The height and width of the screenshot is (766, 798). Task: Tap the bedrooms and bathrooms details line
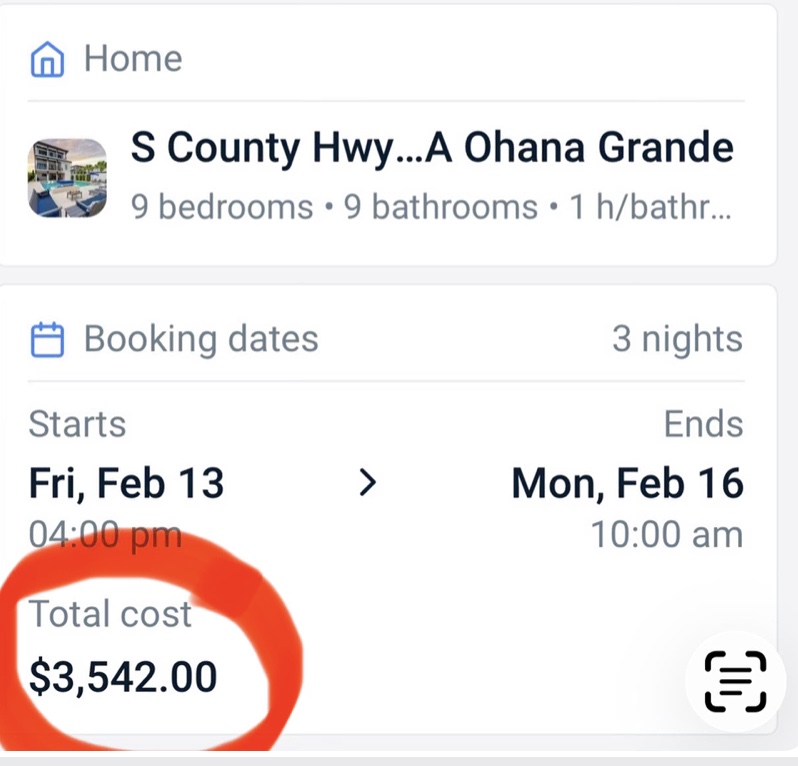pyautogui.click(x=431, y=207)
